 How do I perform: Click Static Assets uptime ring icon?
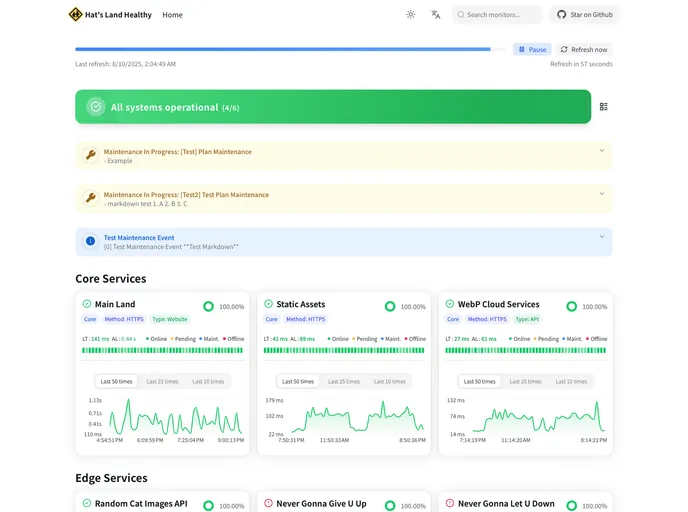pyautogui.click(x=390, y=306)
